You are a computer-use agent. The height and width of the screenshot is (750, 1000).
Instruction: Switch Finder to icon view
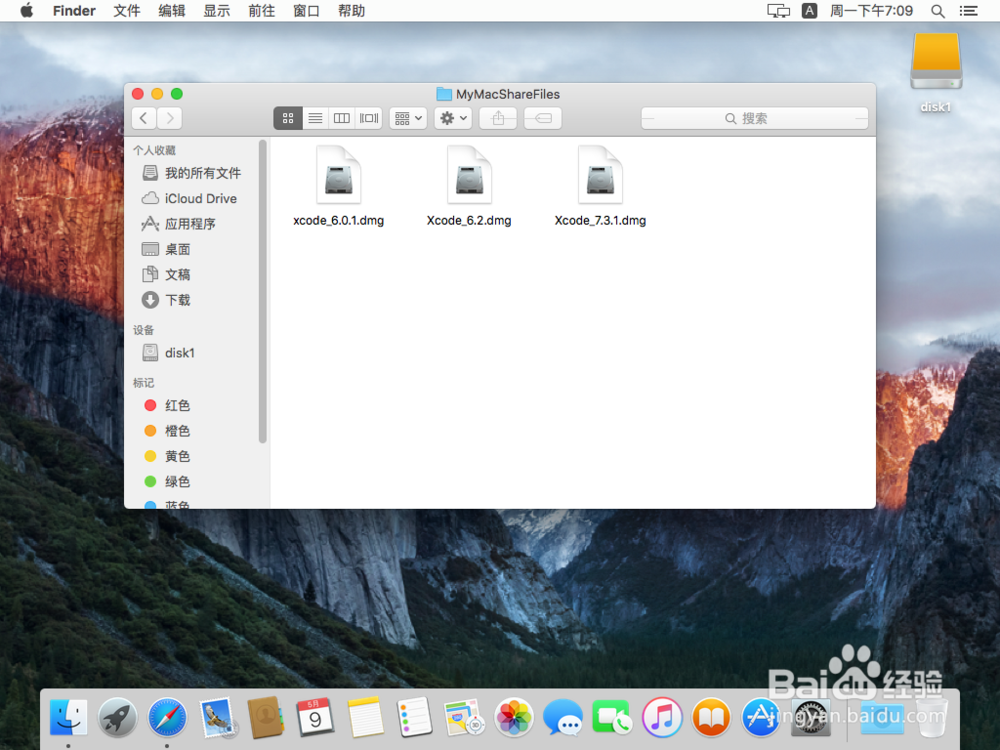[x=288, y=118]
